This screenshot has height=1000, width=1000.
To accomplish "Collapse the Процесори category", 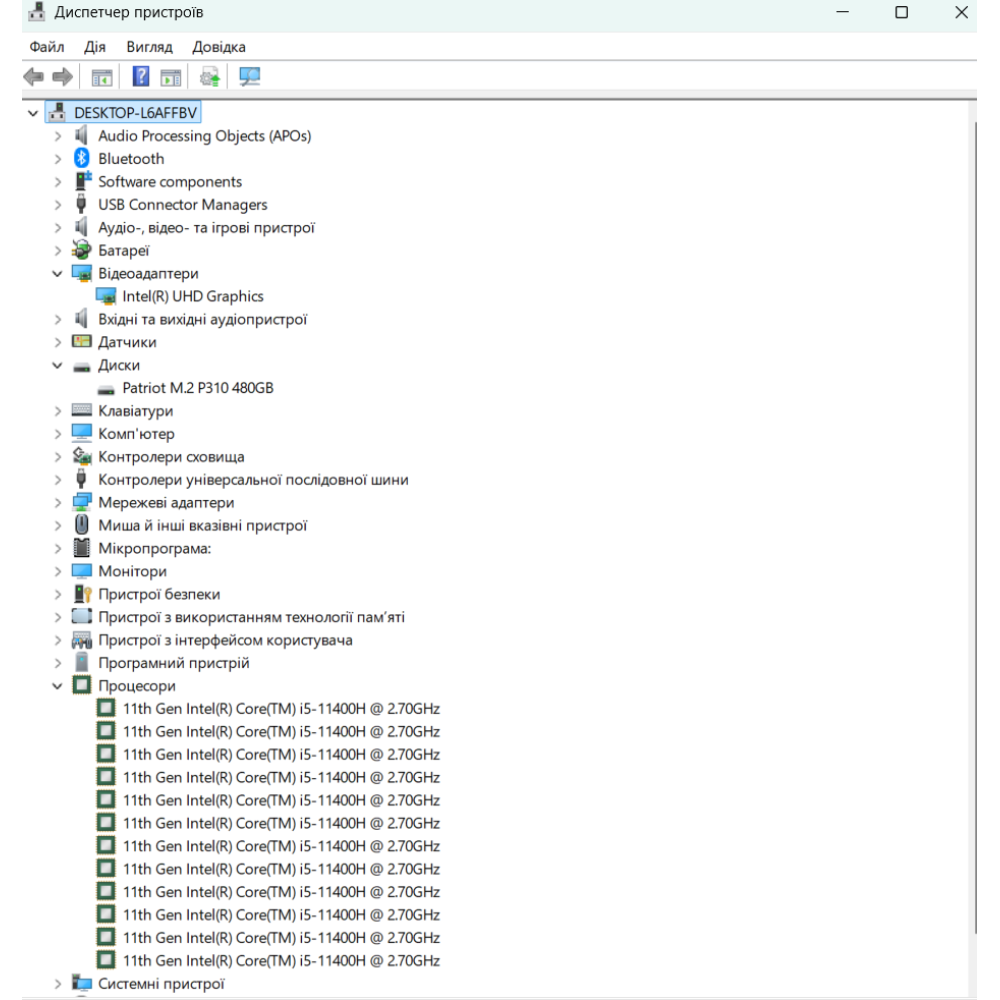I will (x=58, y=687).
